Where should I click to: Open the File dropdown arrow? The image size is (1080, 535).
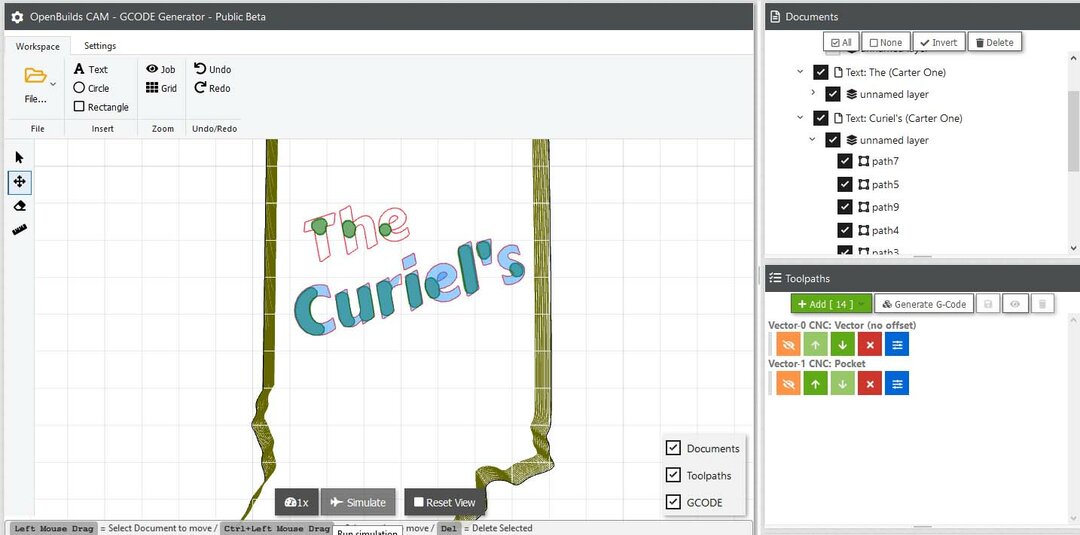[53, 84]
